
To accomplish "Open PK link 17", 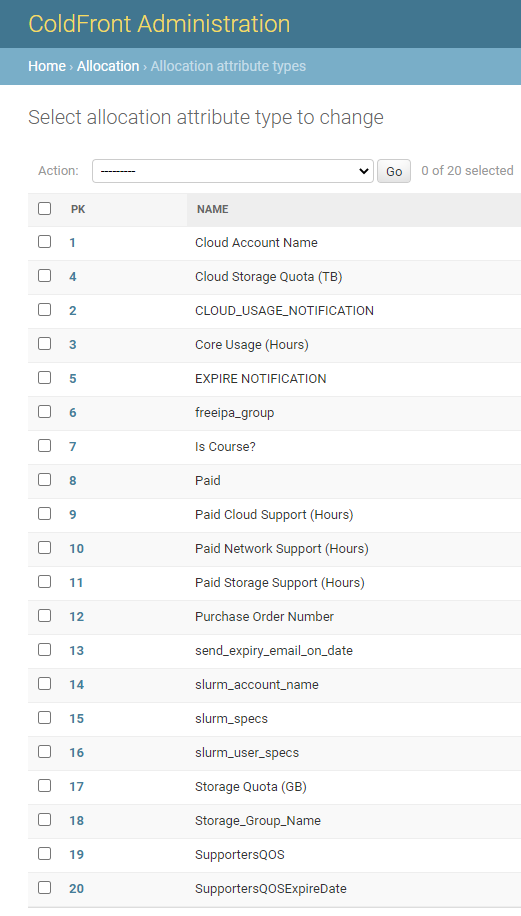I will [x=77, y=786].
